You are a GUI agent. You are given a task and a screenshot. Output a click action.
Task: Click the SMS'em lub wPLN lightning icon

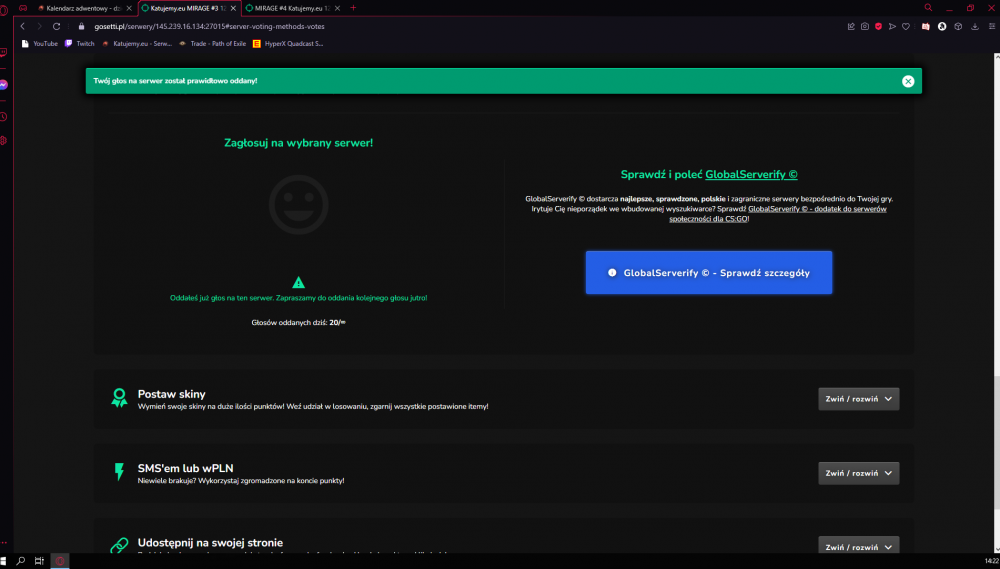click(x=119, y=472)
